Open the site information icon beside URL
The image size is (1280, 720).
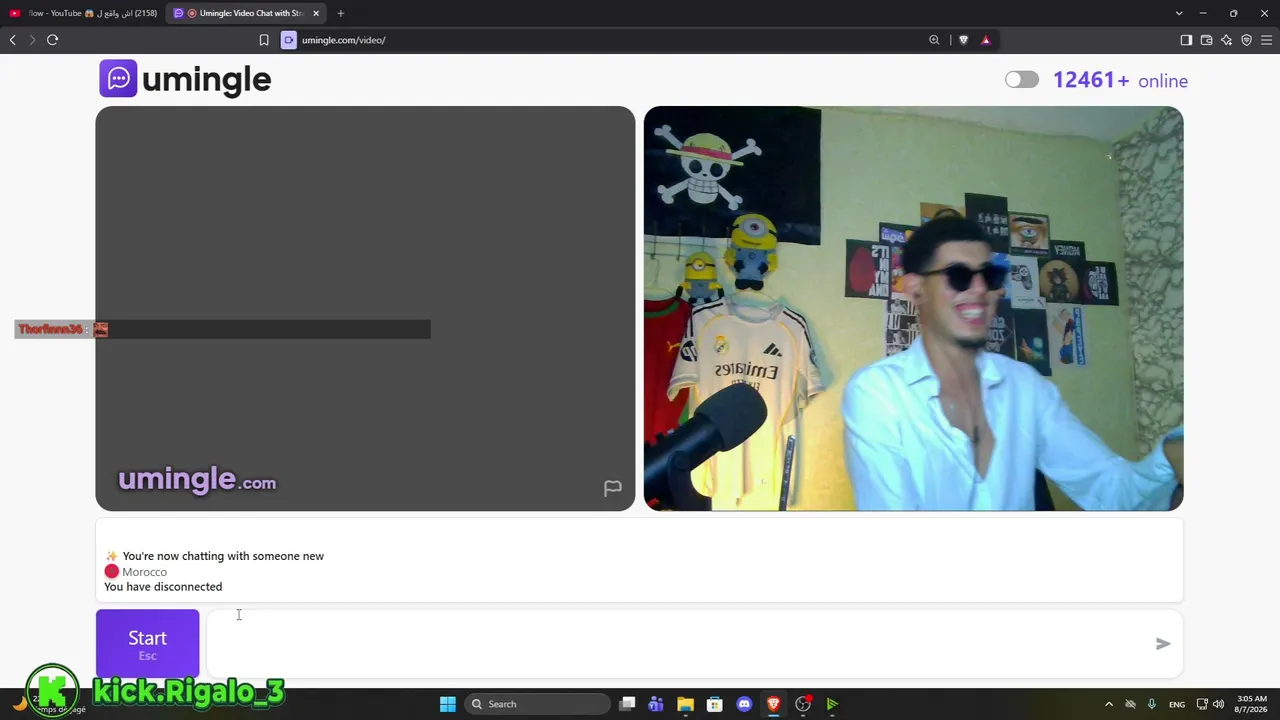pos(289,40)
